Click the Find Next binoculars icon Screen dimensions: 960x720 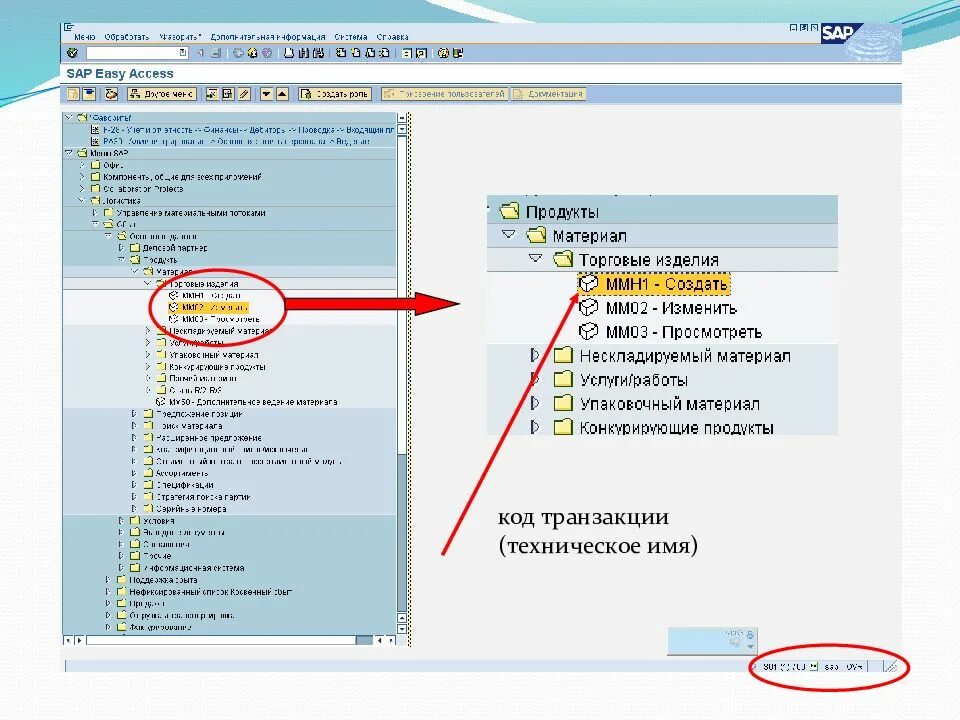318,53
